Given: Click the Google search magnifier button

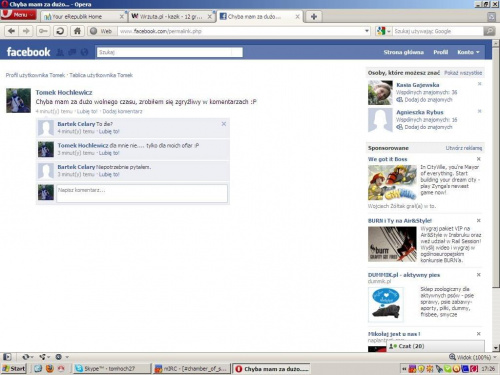Looking at the screenshot, I should pos(489,31).
